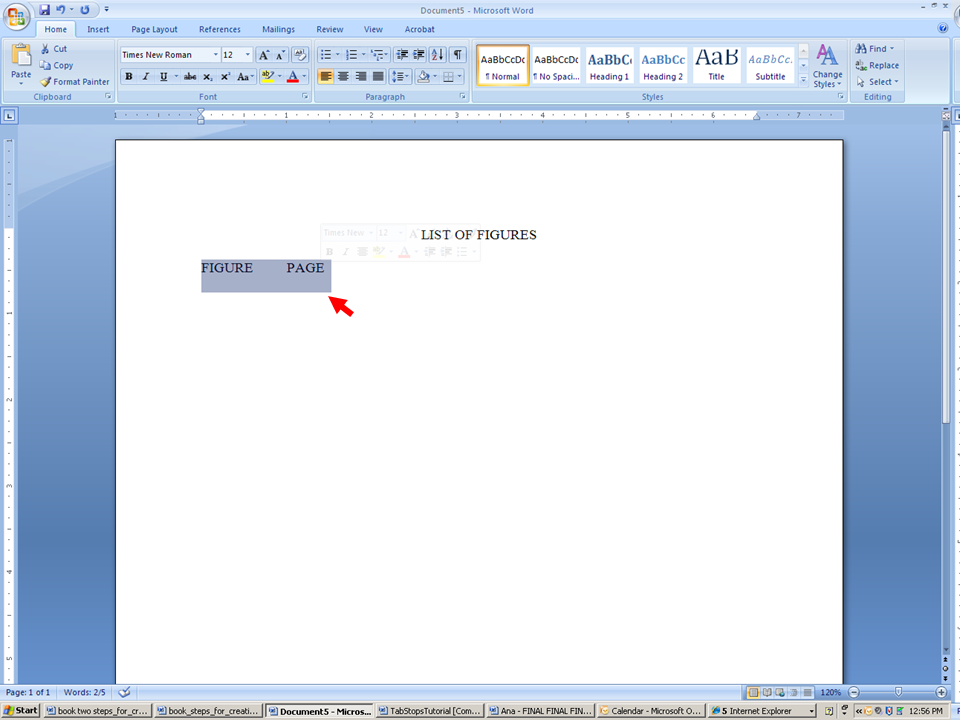Undo the last action
This screenshot has width=960, height=720.
(61, 10)
